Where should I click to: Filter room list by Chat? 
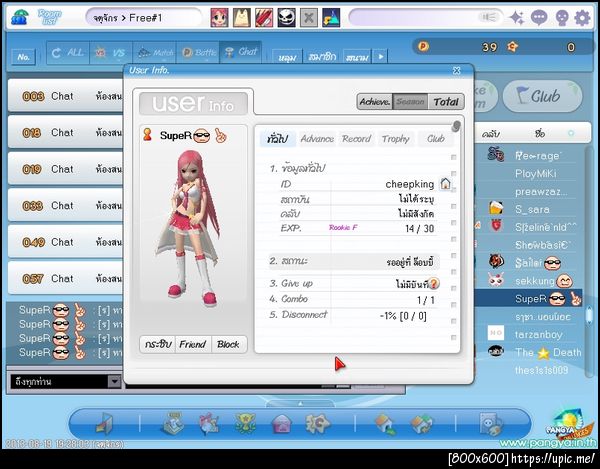241,53
